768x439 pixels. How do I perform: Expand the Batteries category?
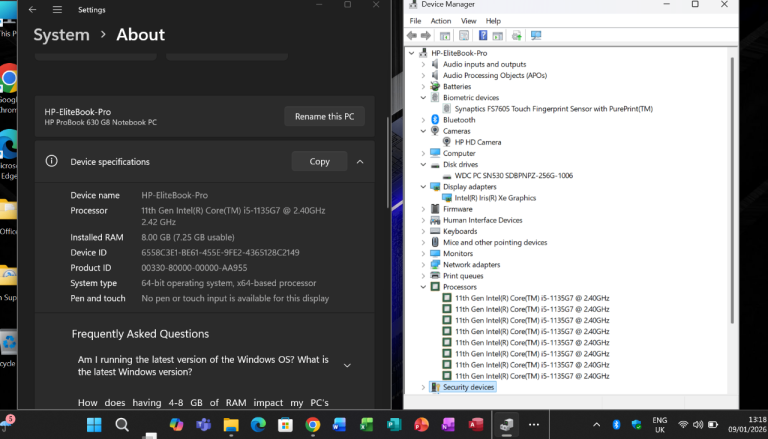coord(423,86)
